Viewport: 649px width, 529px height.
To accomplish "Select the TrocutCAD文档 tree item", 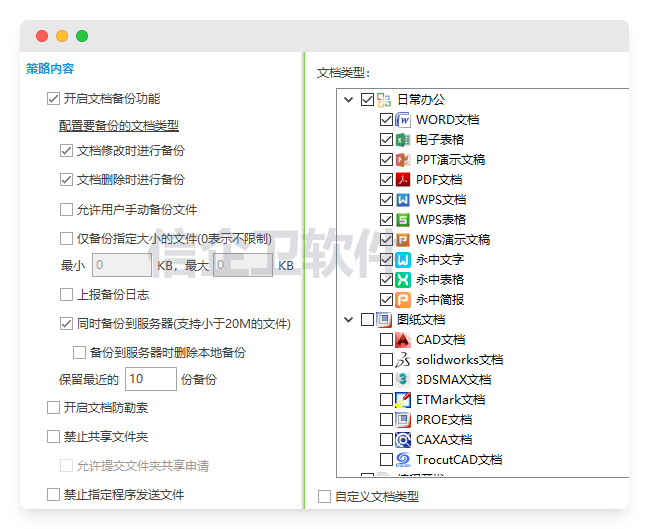I will [458, 460].
